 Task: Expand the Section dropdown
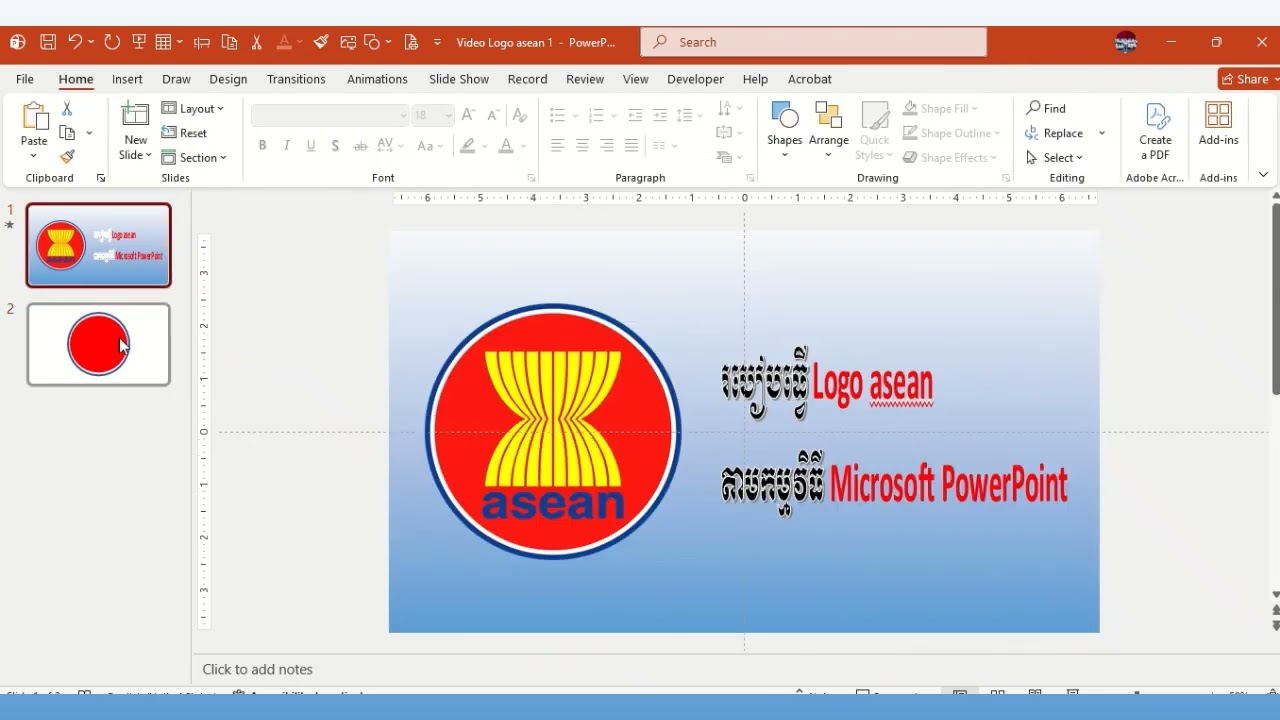[194, 157]
